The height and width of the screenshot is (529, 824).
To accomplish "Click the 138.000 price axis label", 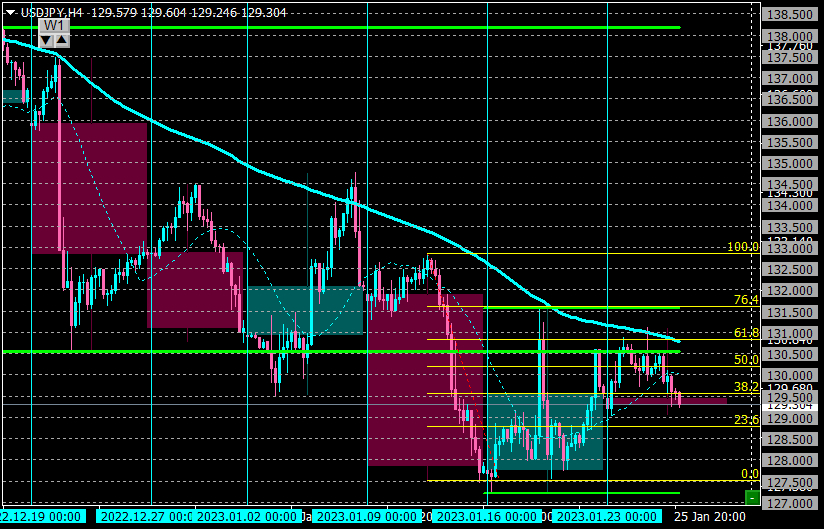I will coord(790,36).
